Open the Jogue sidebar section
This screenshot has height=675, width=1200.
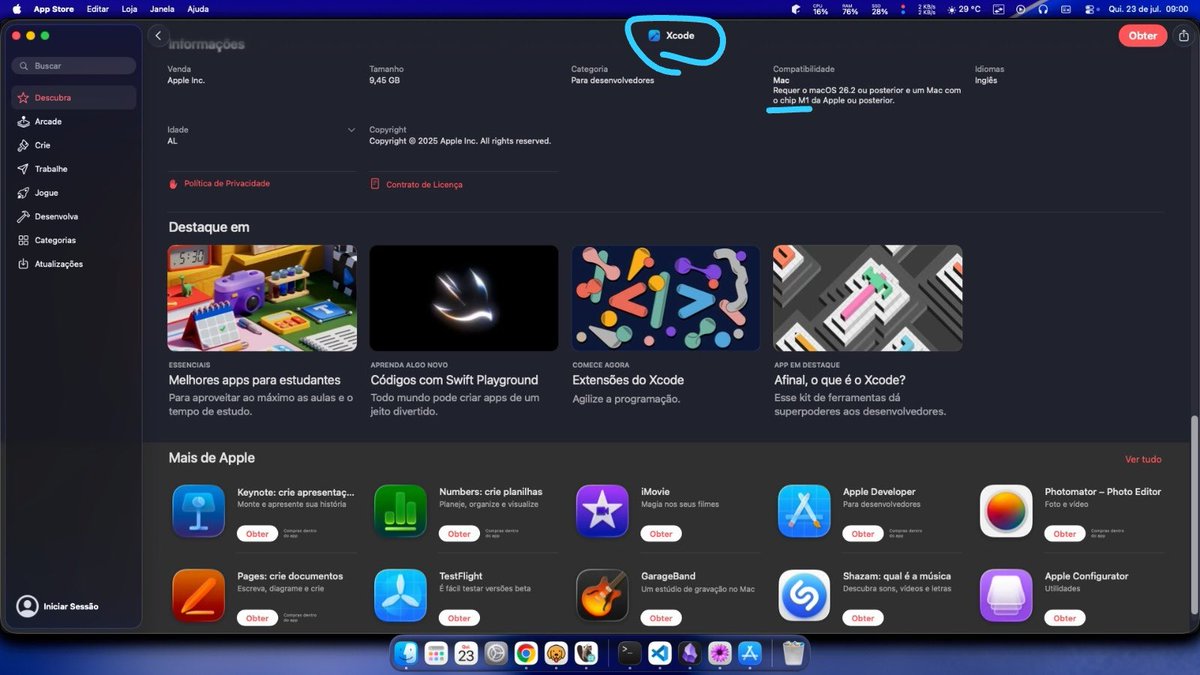74,193
